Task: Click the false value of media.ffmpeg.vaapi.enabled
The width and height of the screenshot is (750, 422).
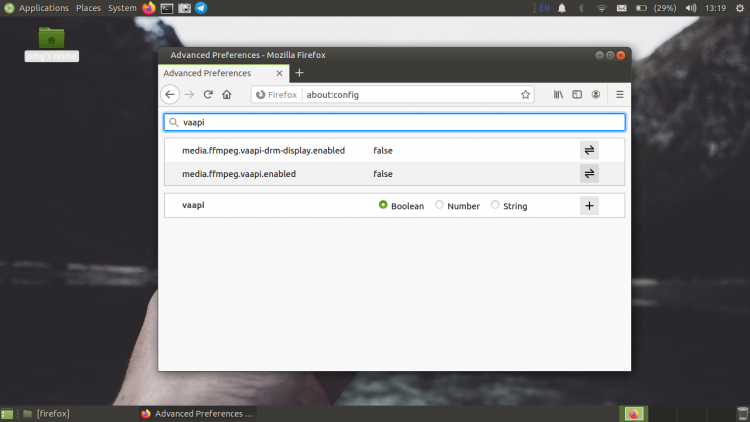Action: [383, 174]
